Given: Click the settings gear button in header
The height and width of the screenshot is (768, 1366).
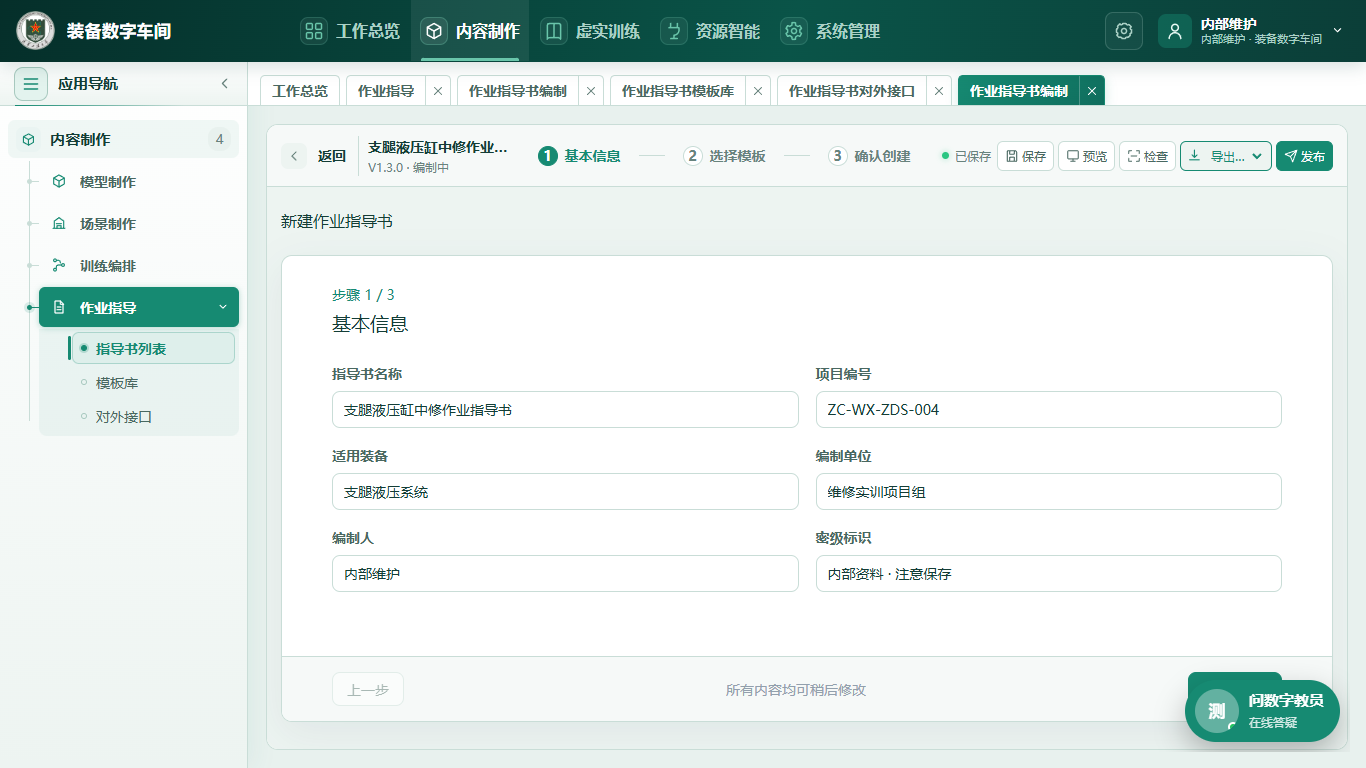Looking at the screenshot, I should [x=1124, y=31].
